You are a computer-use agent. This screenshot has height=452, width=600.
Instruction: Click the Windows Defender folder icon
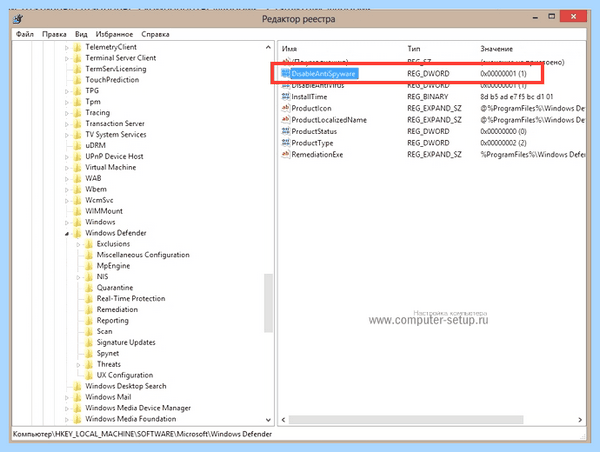[77, 233]
